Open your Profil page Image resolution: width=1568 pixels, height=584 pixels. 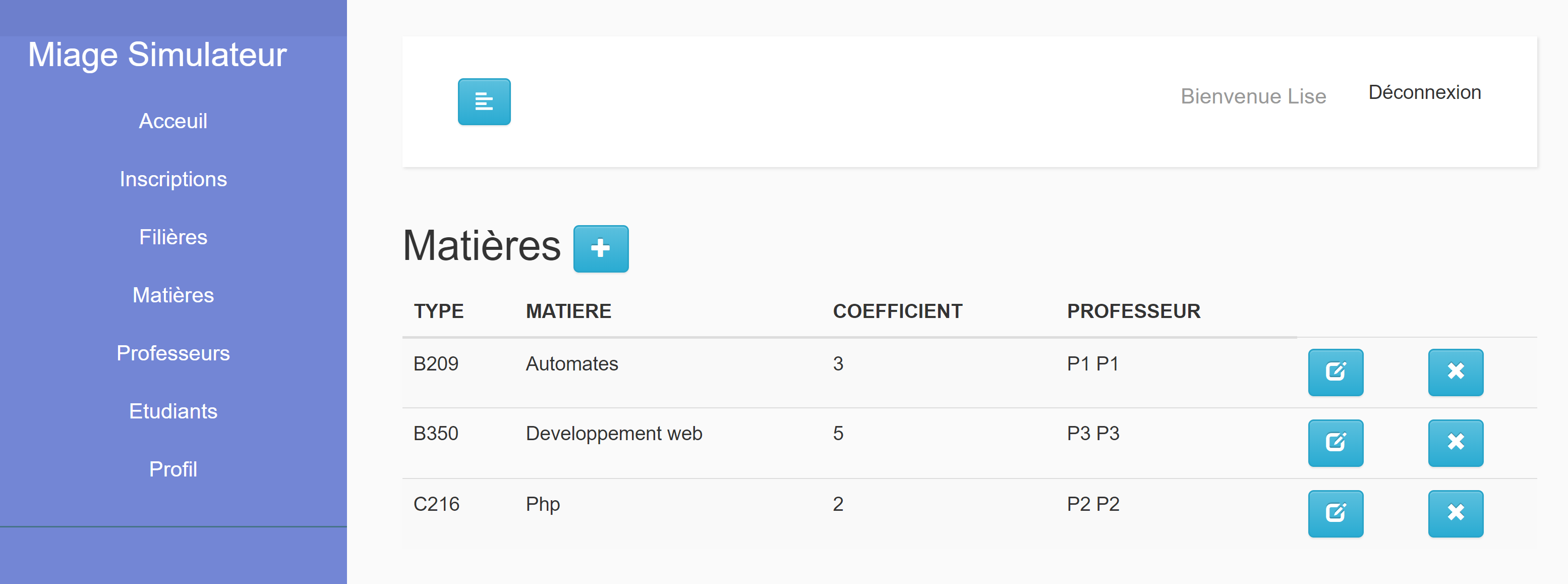(173, 469)
